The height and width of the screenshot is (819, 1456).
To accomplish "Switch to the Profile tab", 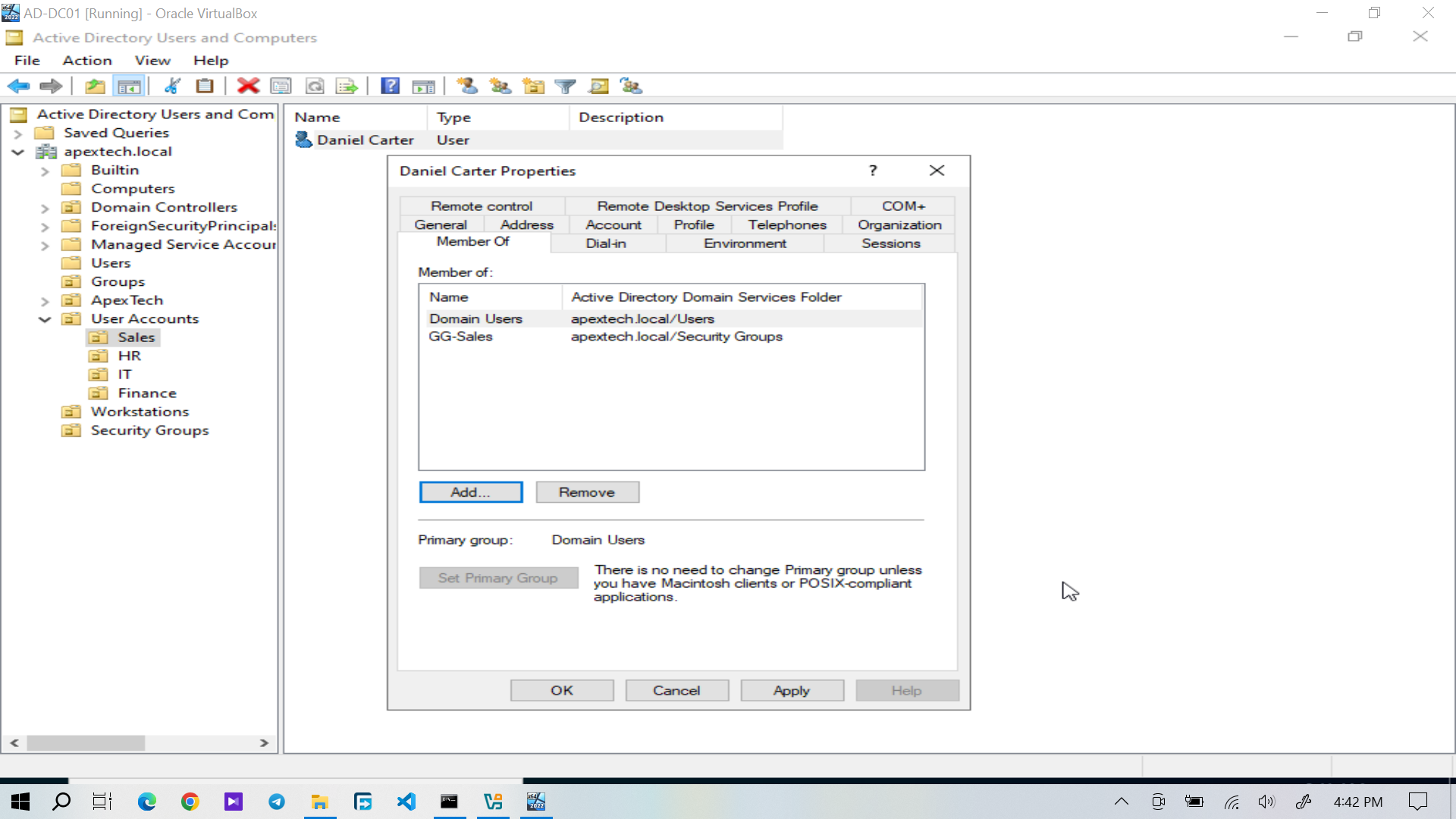I will click(694, 225).
